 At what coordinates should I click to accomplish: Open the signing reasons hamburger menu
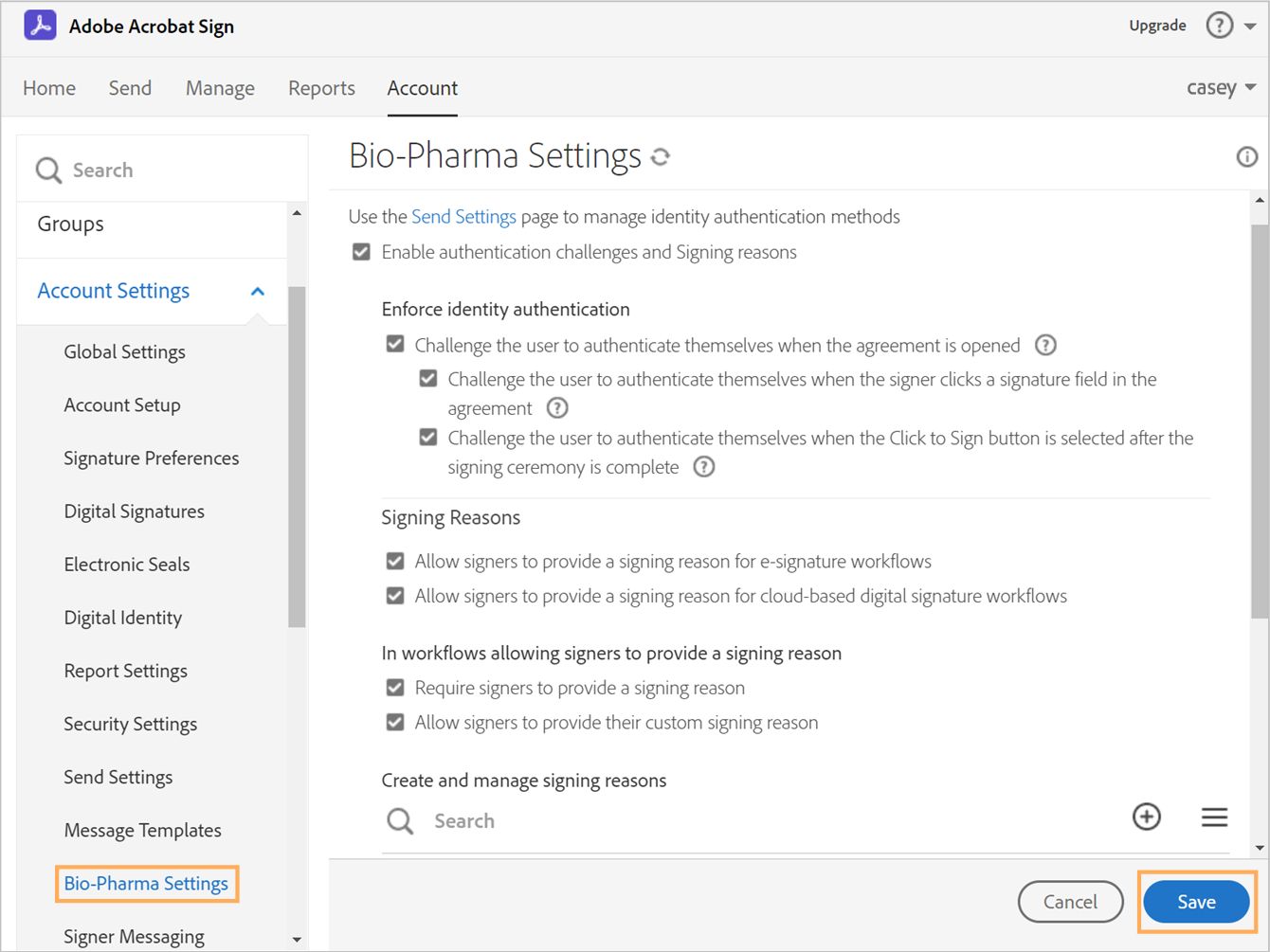click(1214, 817)
